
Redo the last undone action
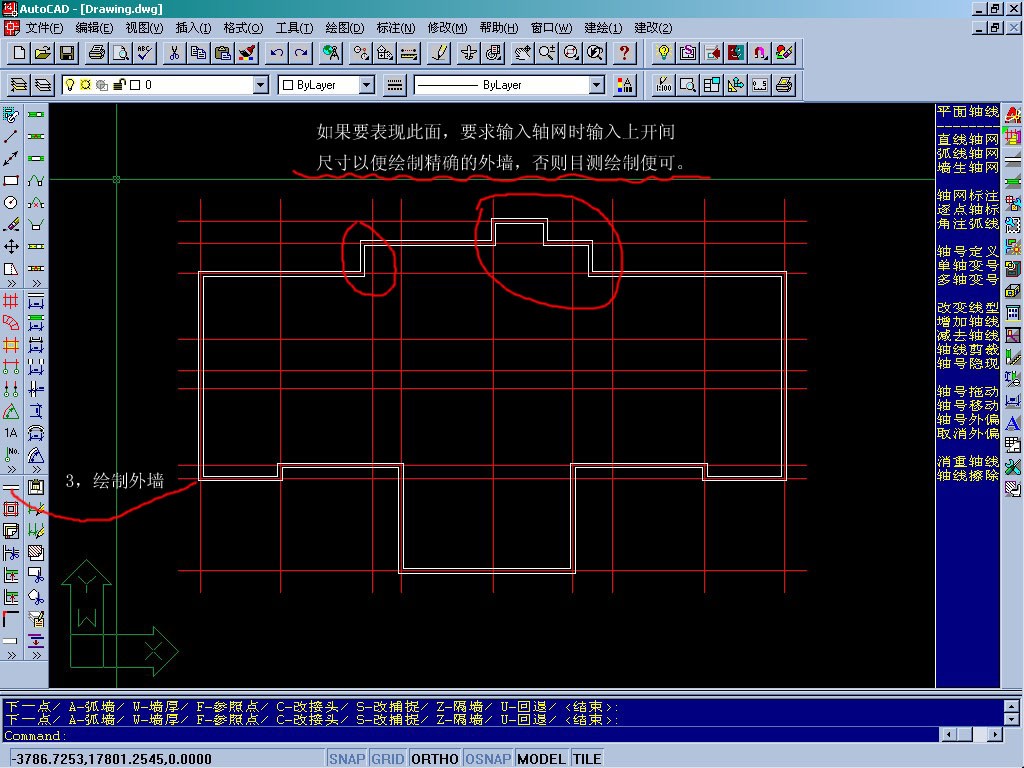point(301,53)
